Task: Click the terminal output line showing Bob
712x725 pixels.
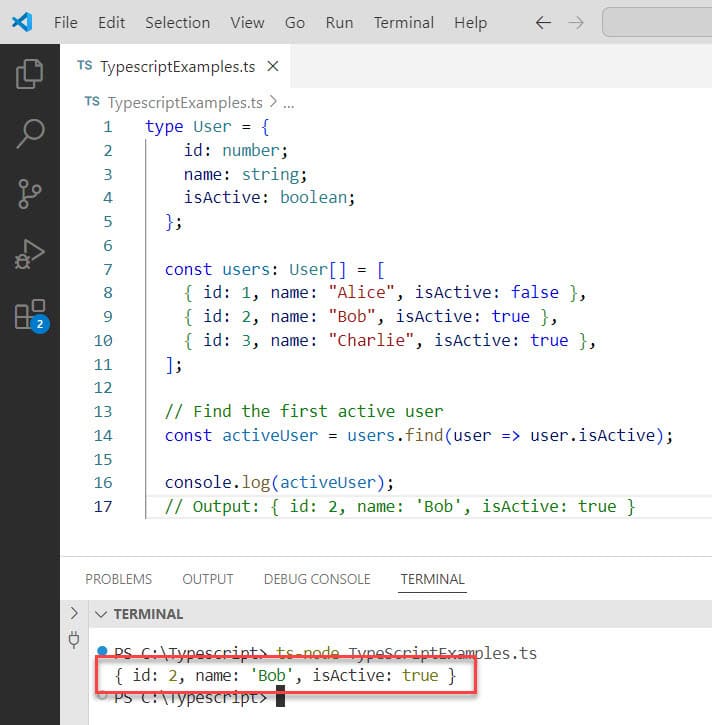Action: click(x=286, y=676)
